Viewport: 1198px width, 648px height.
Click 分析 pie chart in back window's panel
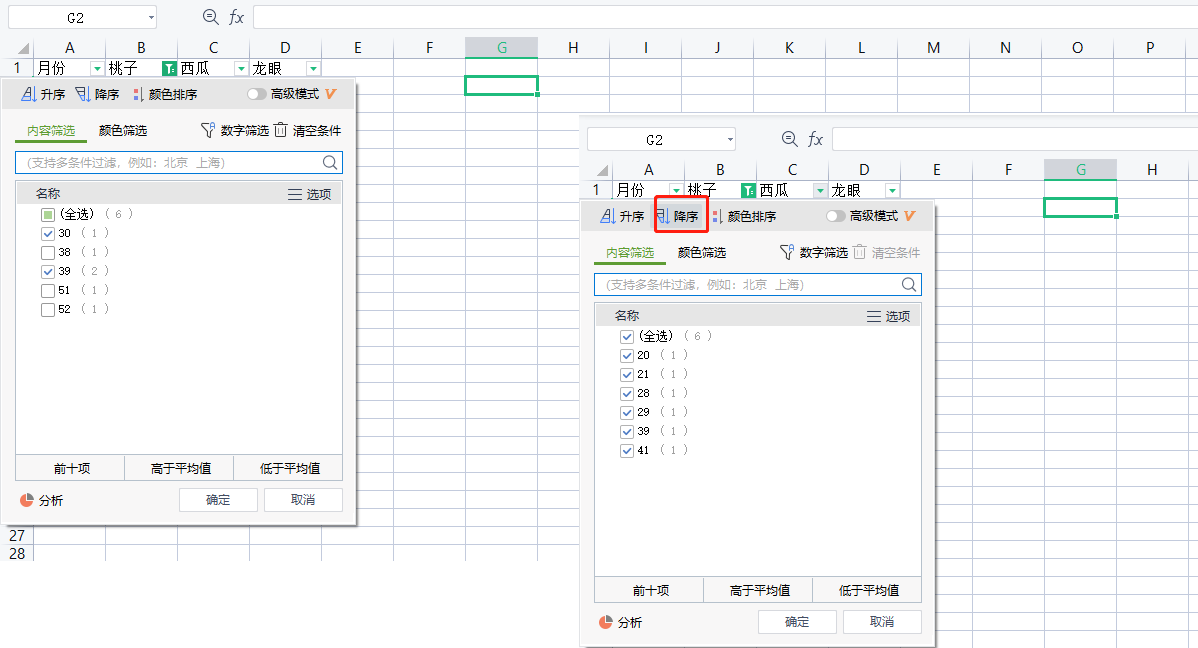click(x=27, y=500)
